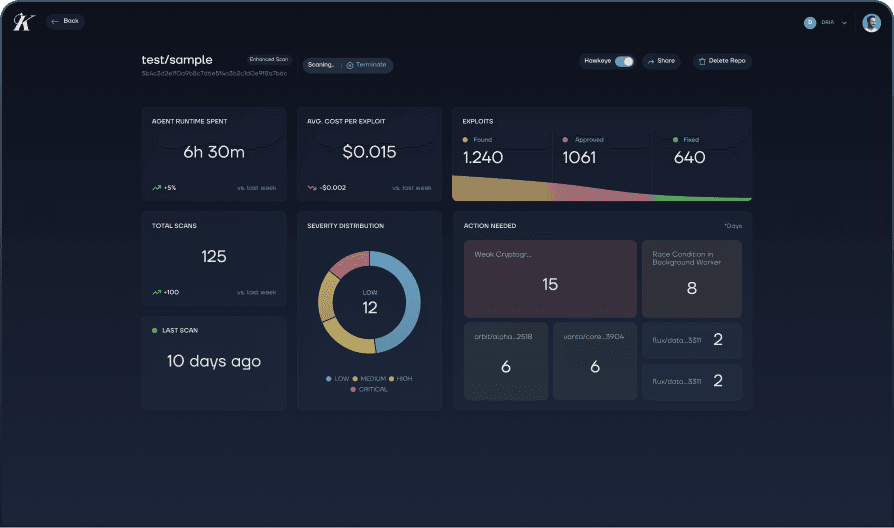Click the *Days label in Action Needed
The image size is (894, 528).
click(x=733, y=226)
